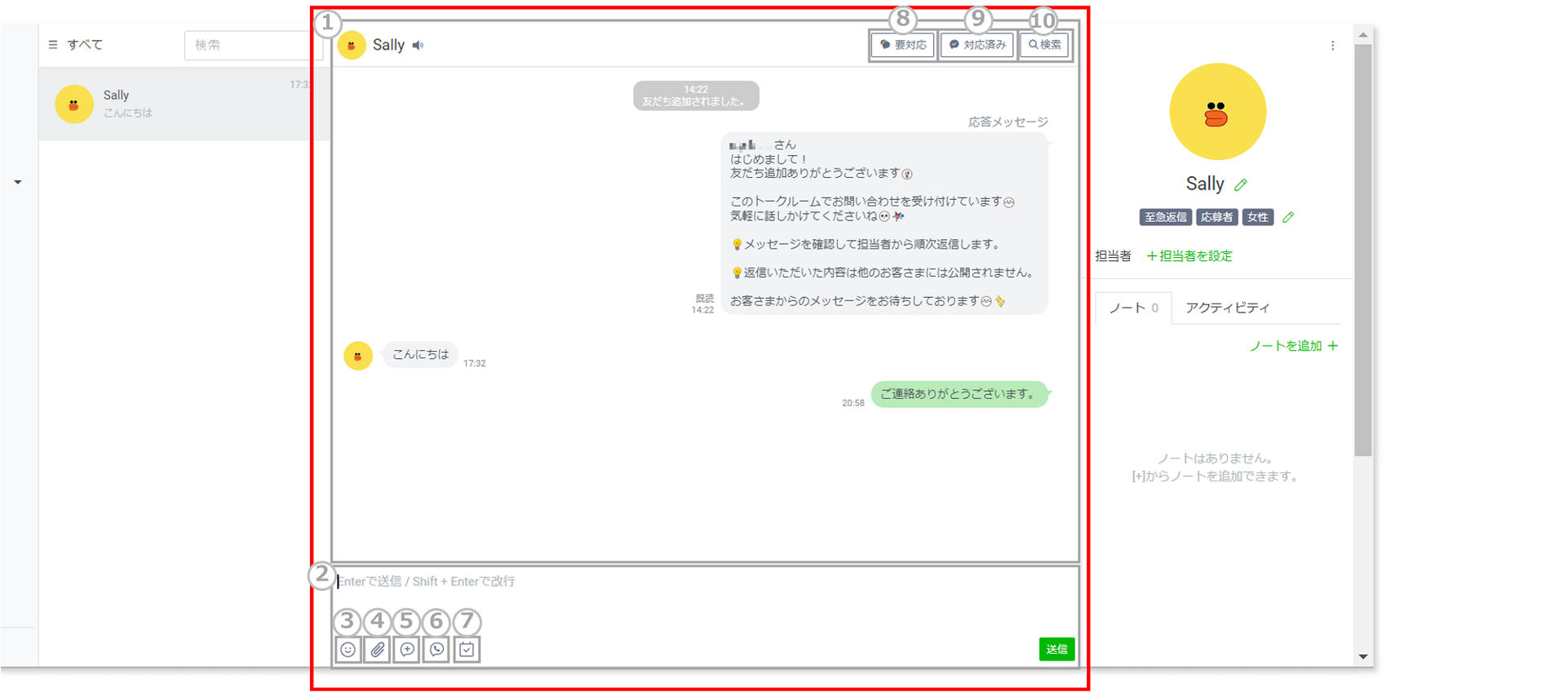Mark chat as 対応済み

point(977,45)
